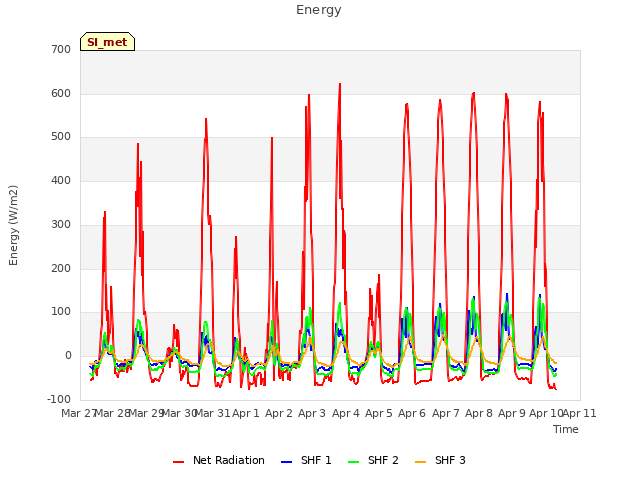Click the Mar 31 x-axis tick label

212,413
